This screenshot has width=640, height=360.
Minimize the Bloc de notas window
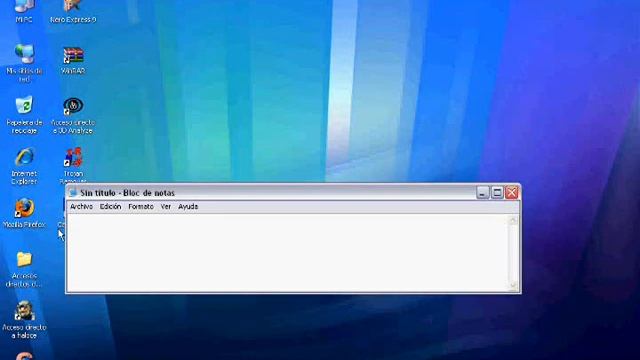point(482,193)
